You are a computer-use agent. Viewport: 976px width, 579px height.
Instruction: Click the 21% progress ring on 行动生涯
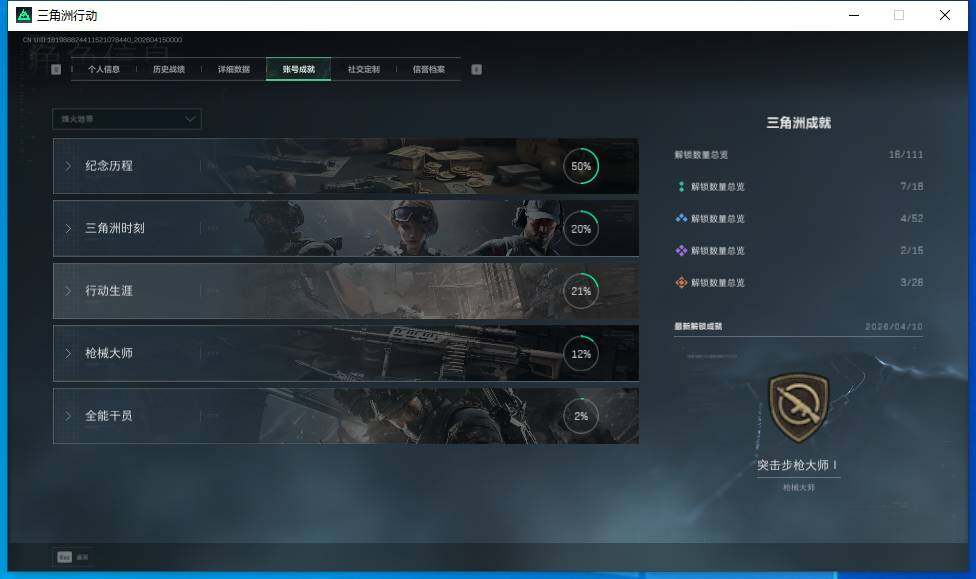pyautogui.click(x=581, y=291)
